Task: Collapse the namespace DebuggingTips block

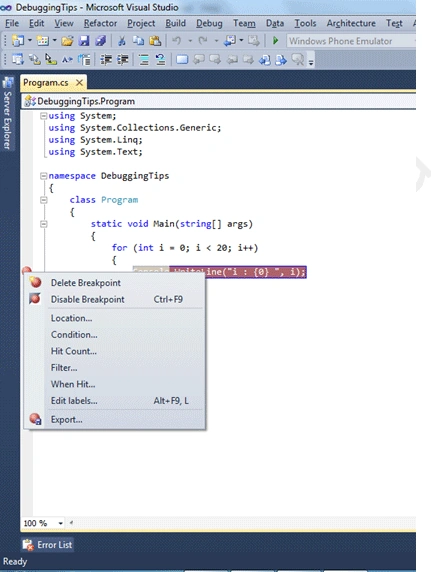Action: (43, 176)
